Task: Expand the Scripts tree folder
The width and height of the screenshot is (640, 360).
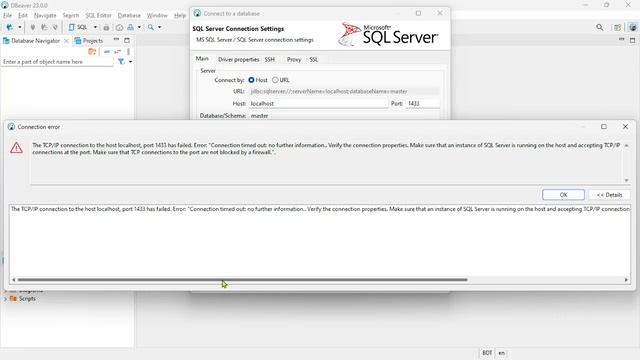Action: tap(5, 299)
